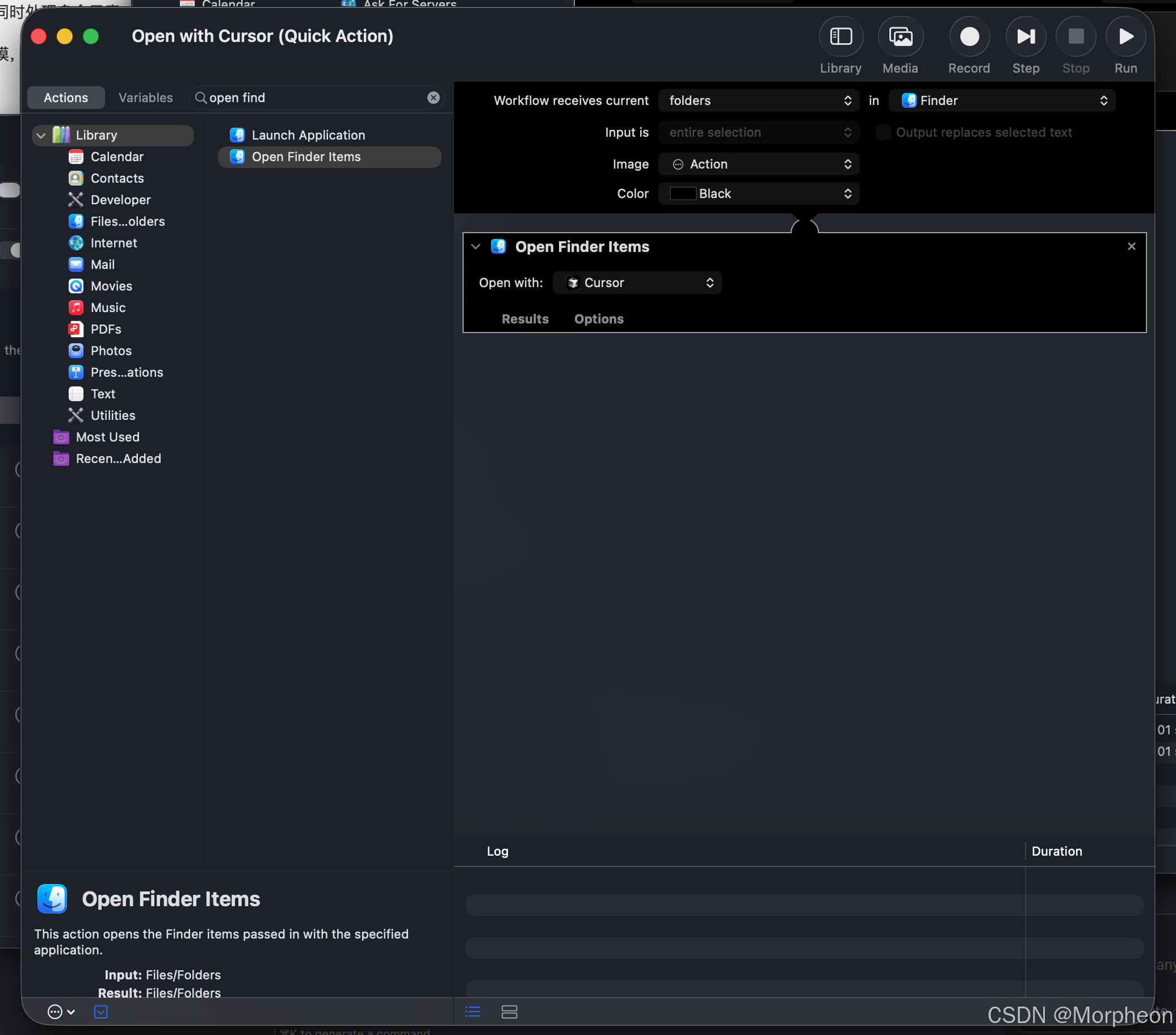Open the Color Black dropdown
This screenshot has width=1176, height=1035.
[758, 194]
